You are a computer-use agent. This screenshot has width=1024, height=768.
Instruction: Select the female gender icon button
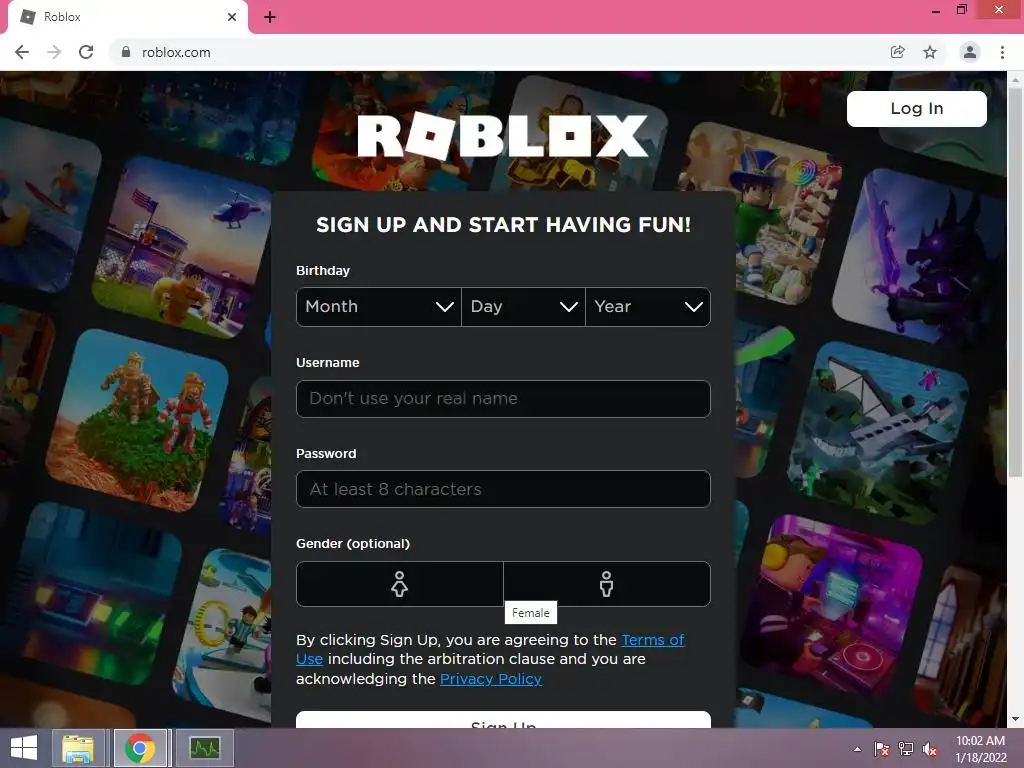point(400,584)
